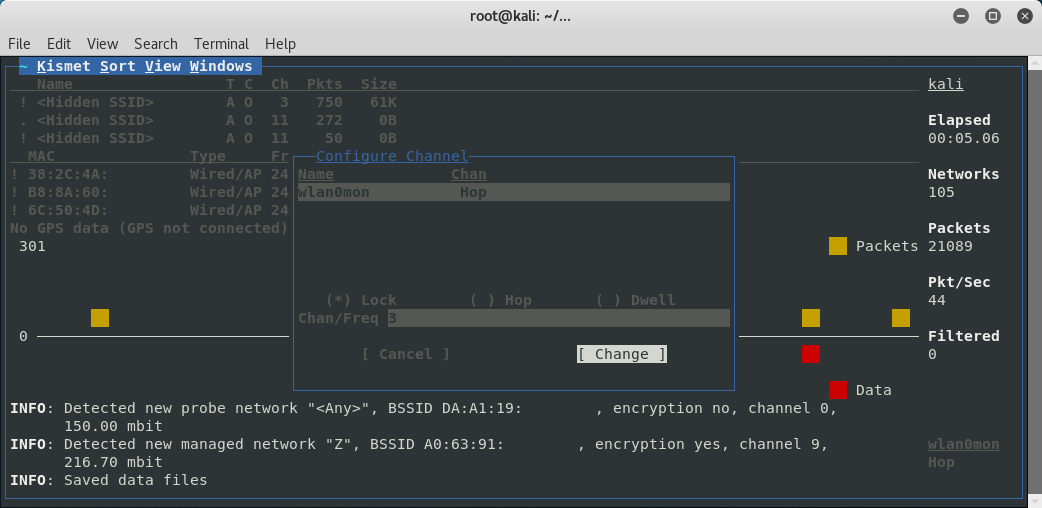The height and width of the screenshot is (508, 1042).
Task: Select Hidden SSID network with 50 packets
Action: click(208, 138)
